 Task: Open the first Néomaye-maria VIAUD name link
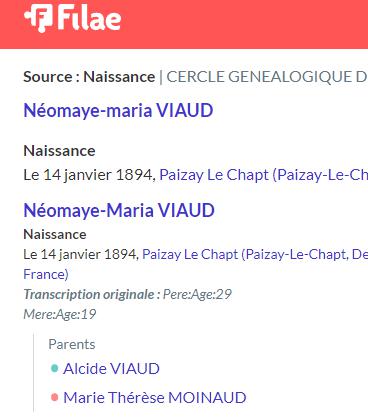click(118, 110)
